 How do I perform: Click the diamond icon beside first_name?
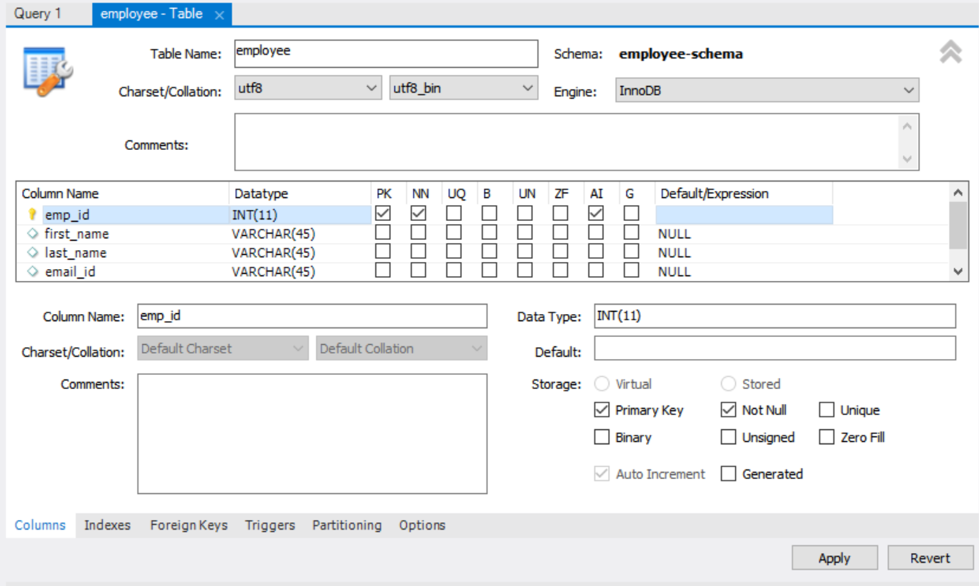(32, 233)
